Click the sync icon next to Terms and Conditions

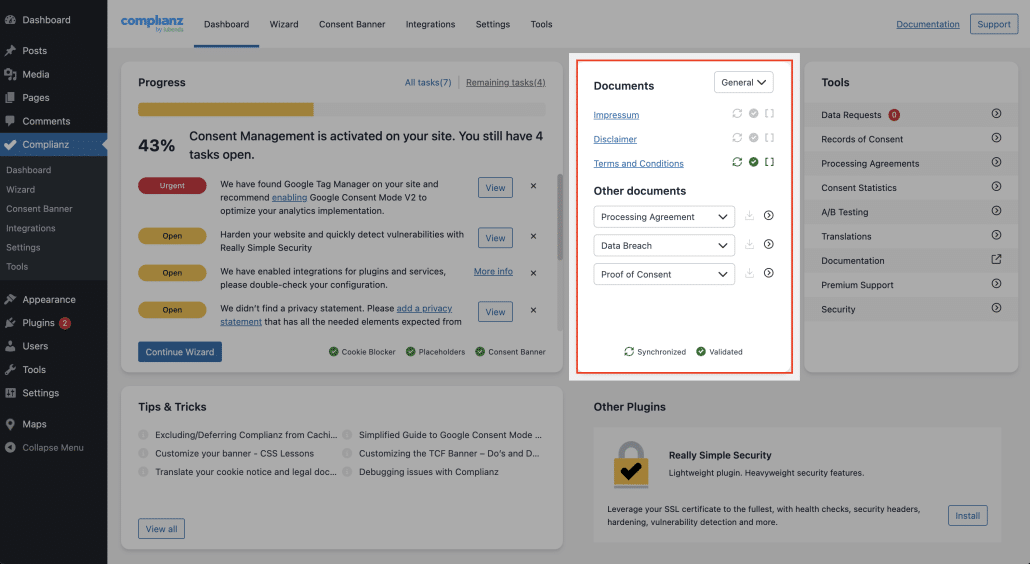(738, 162)
